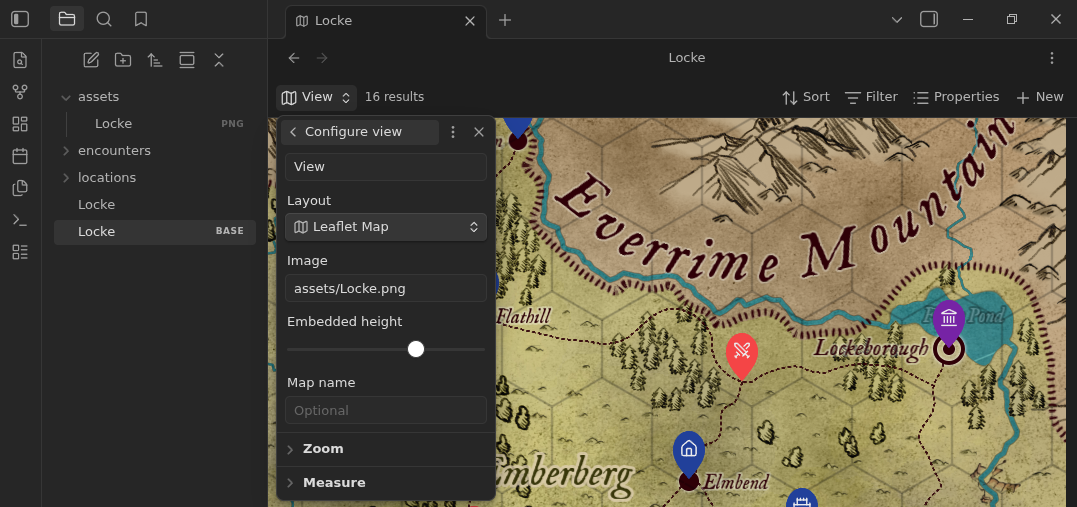The image size is (1077, 507).
Task: Click the view name input field
Action: pyautogui.click(x=386, y=167)
